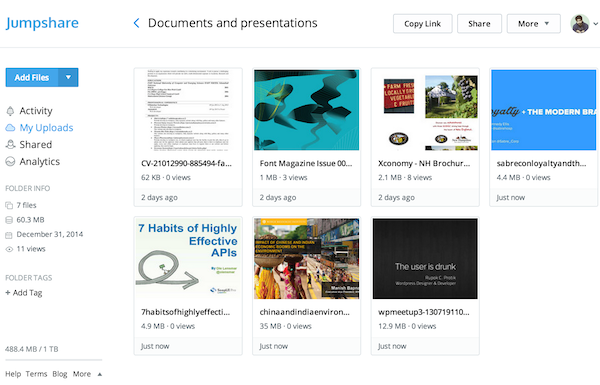Image resolution: width=600 pixels, height=385 pixels.
Task: Open the user profile avatar
Action: point(580,24)
